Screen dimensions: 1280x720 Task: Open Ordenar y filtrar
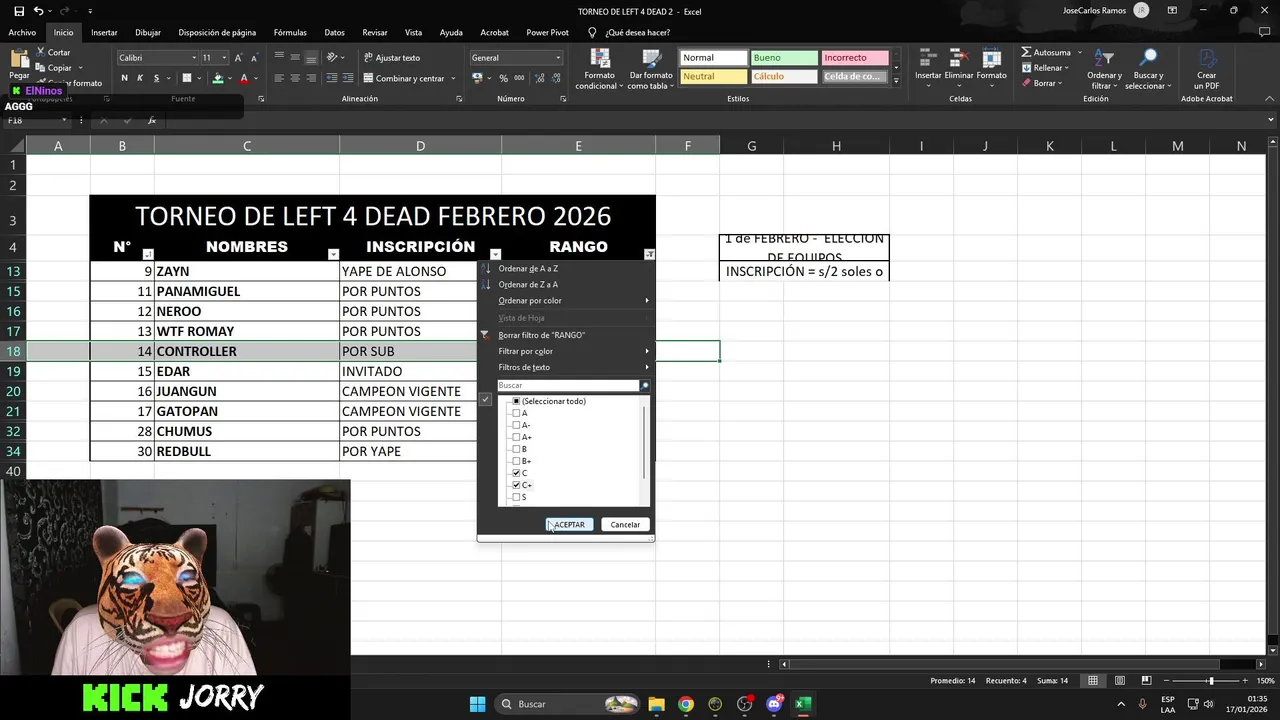pos(1104,68)
